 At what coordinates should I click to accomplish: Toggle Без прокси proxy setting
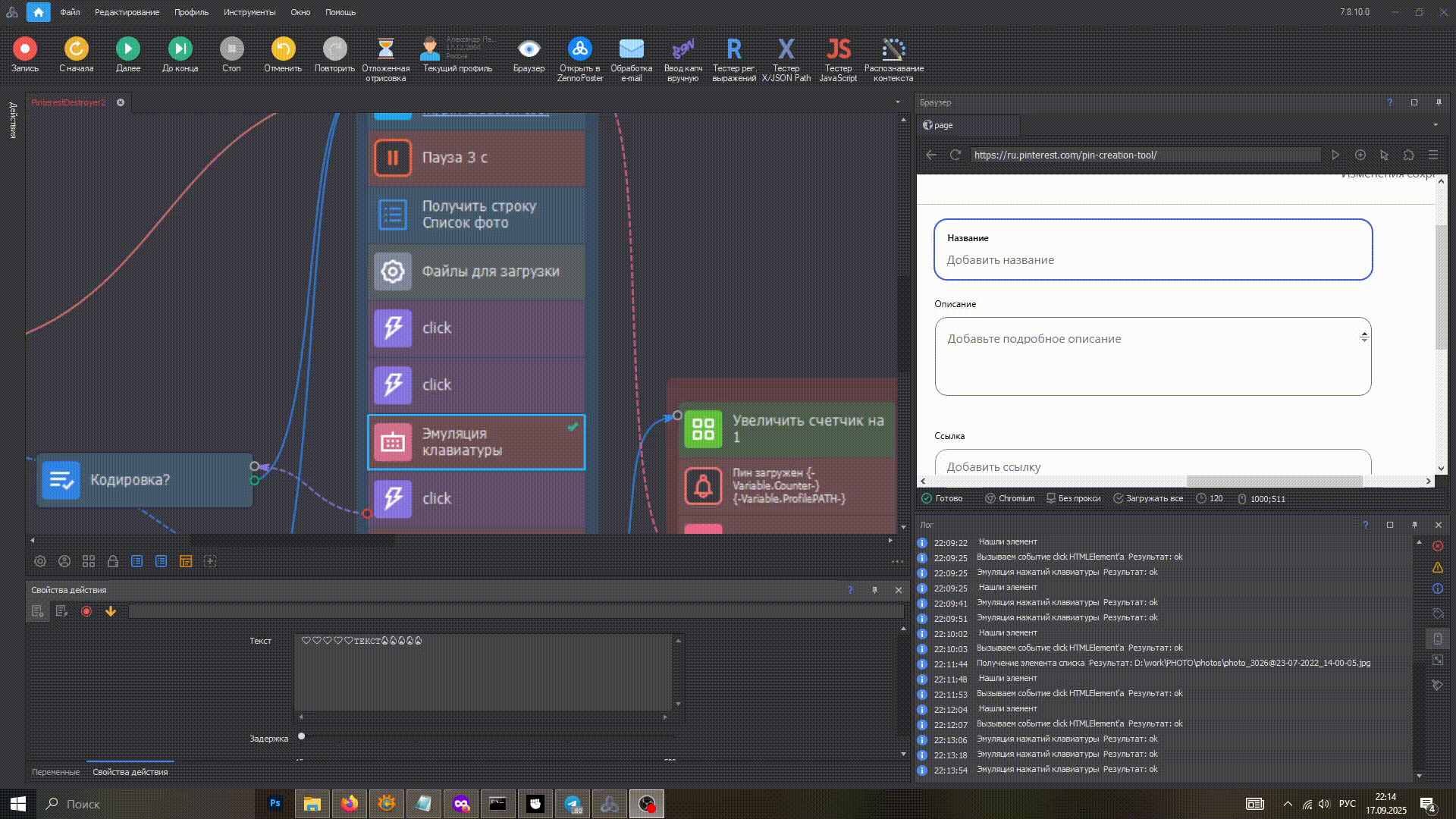1073,499
